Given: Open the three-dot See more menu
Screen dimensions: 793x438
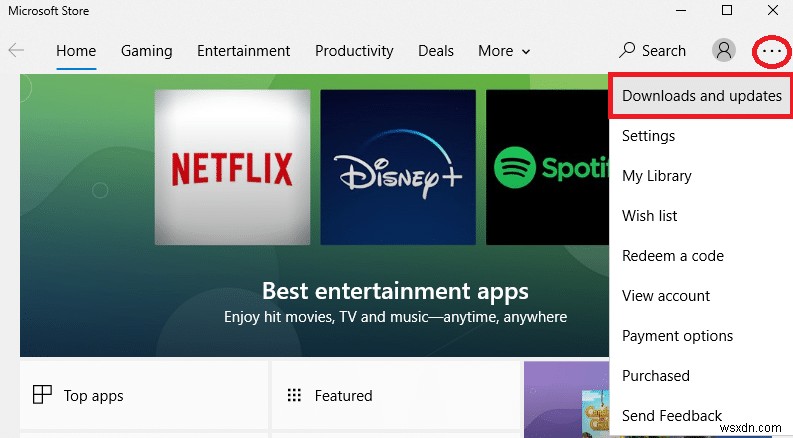Looking at the screenshot, I should (772, 51).
